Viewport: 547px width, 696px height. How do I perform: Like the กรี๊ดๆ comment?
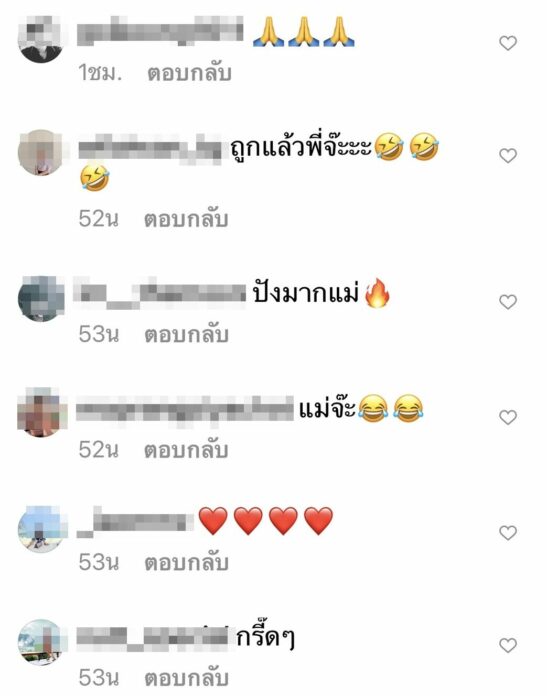(508, 645)
